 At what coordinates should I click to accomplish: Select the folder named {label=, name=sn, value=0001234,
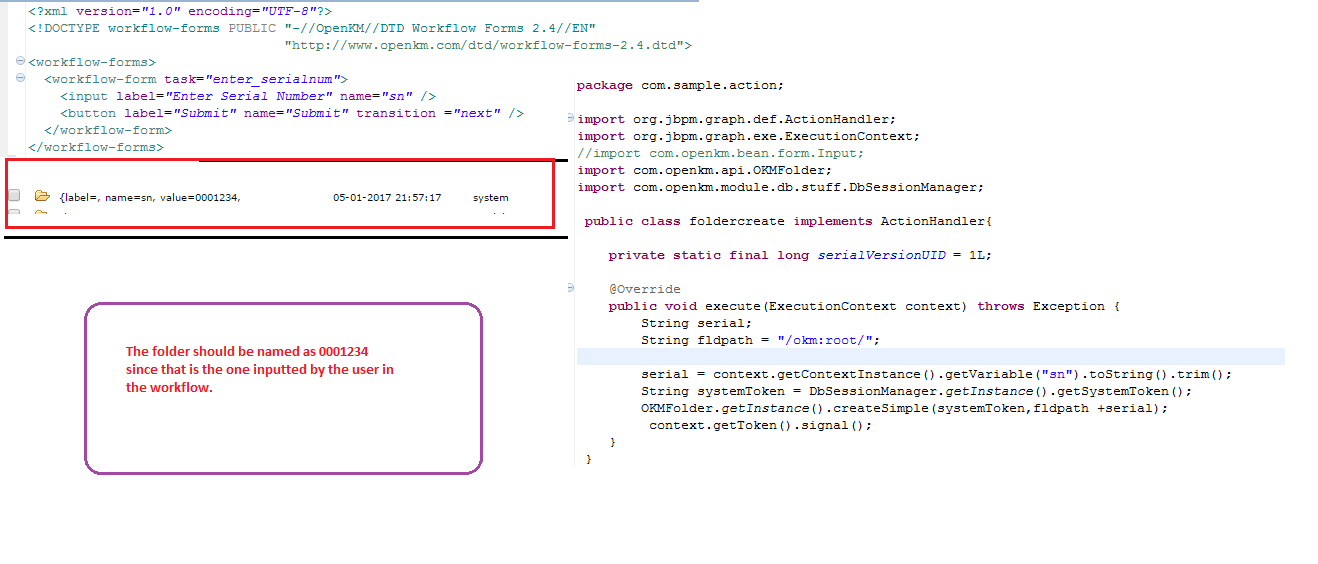click(150, 198)
